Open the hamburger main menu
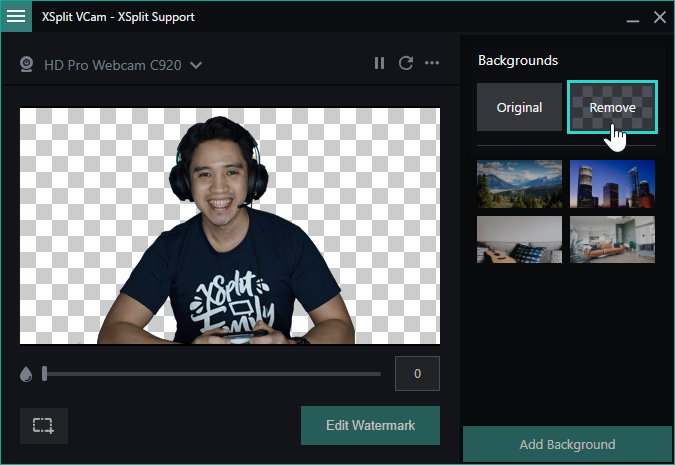The height and width of the screenshot is (465, 675). tap(16, 16)
